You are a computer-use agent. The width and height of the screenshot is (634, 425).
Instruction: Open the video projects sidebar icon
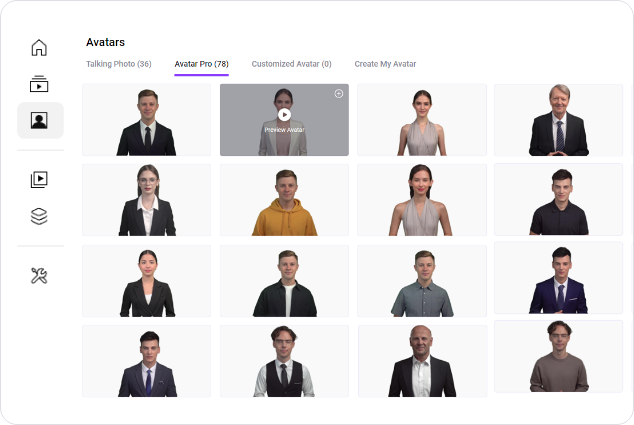point(39,85)
